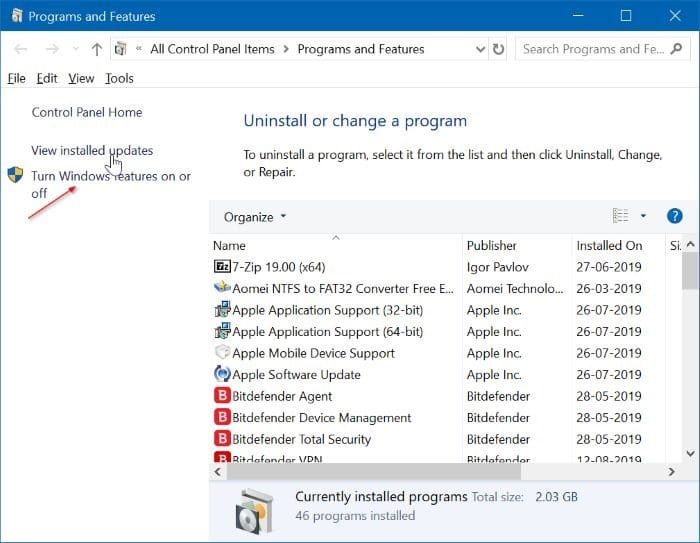Expand the breadcrumb arrow after All Control Panel Items
The width and height of the screenshot is (700, 543).
click(286, 49)
